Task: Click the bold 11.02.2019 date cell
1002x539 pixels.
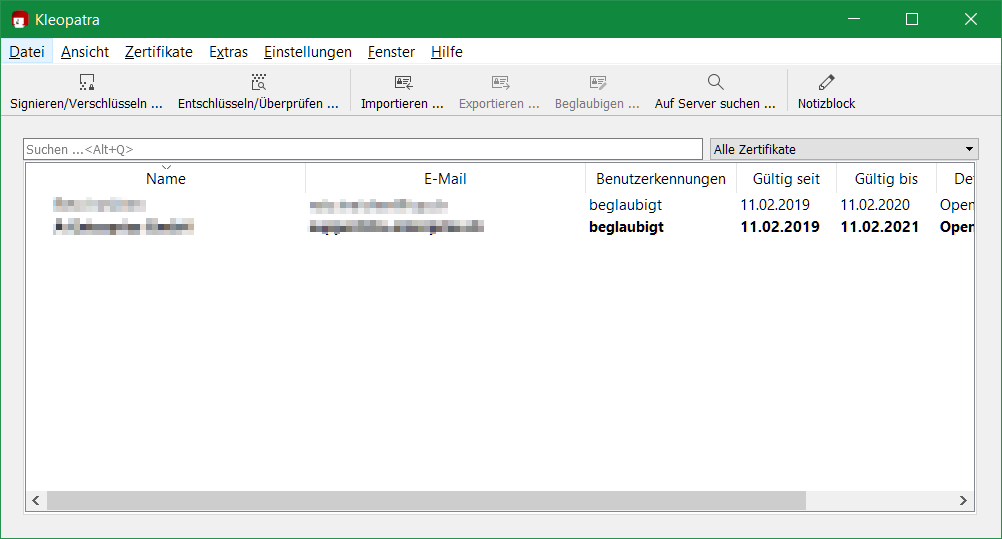Action: tap(780, 227)
